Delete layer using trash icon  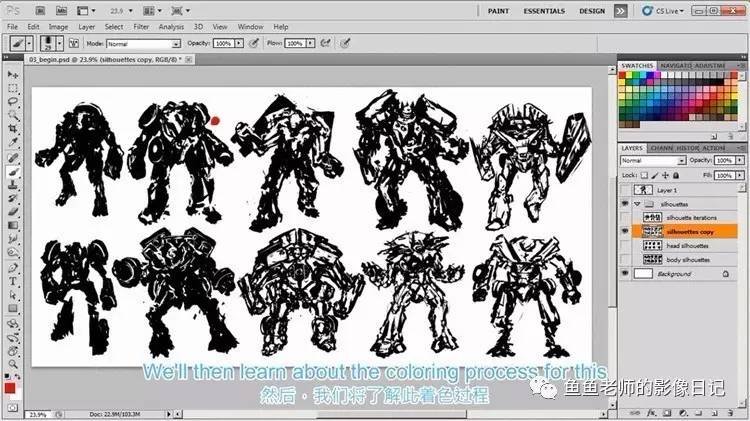click(x=730, y=412)
